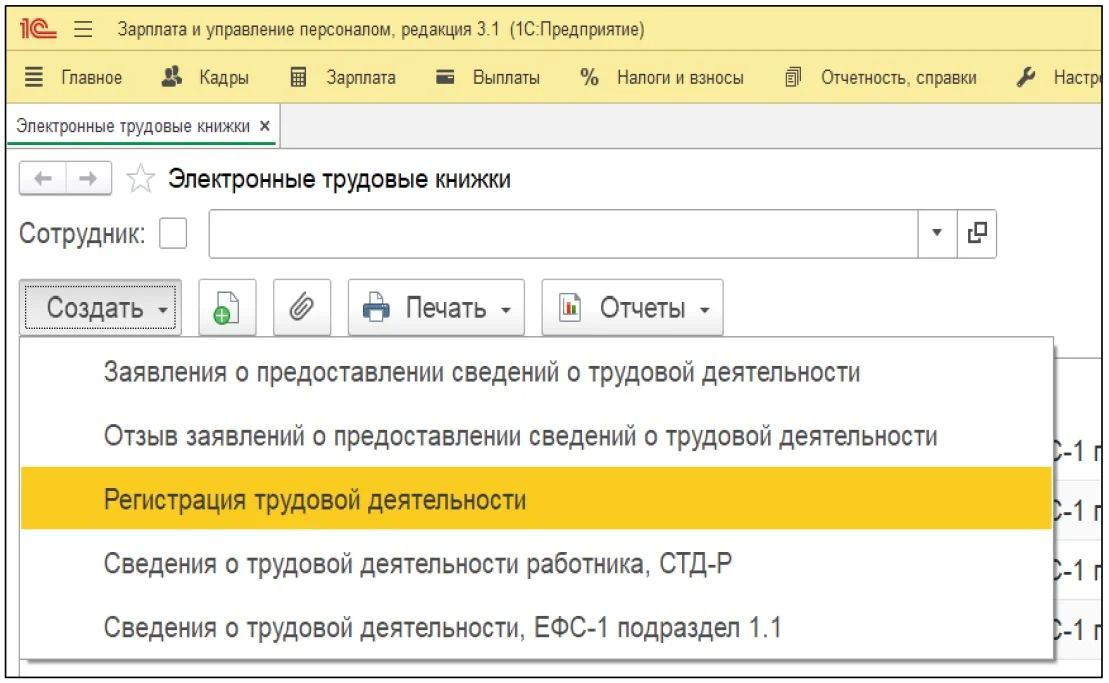Close the Электронные трудовые книжки tab
Image resolution: width=1109 pixels, height=683 pixels.
click(x=265, y=127)
